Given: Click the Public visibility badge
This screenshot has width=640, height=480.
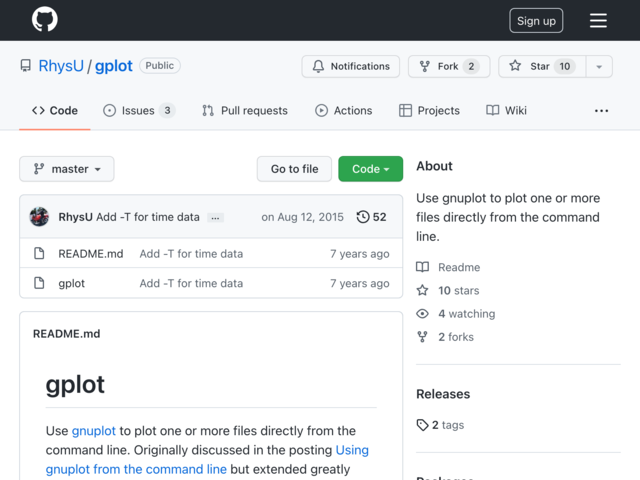Looking at the screenshot, I should [160, 66].
